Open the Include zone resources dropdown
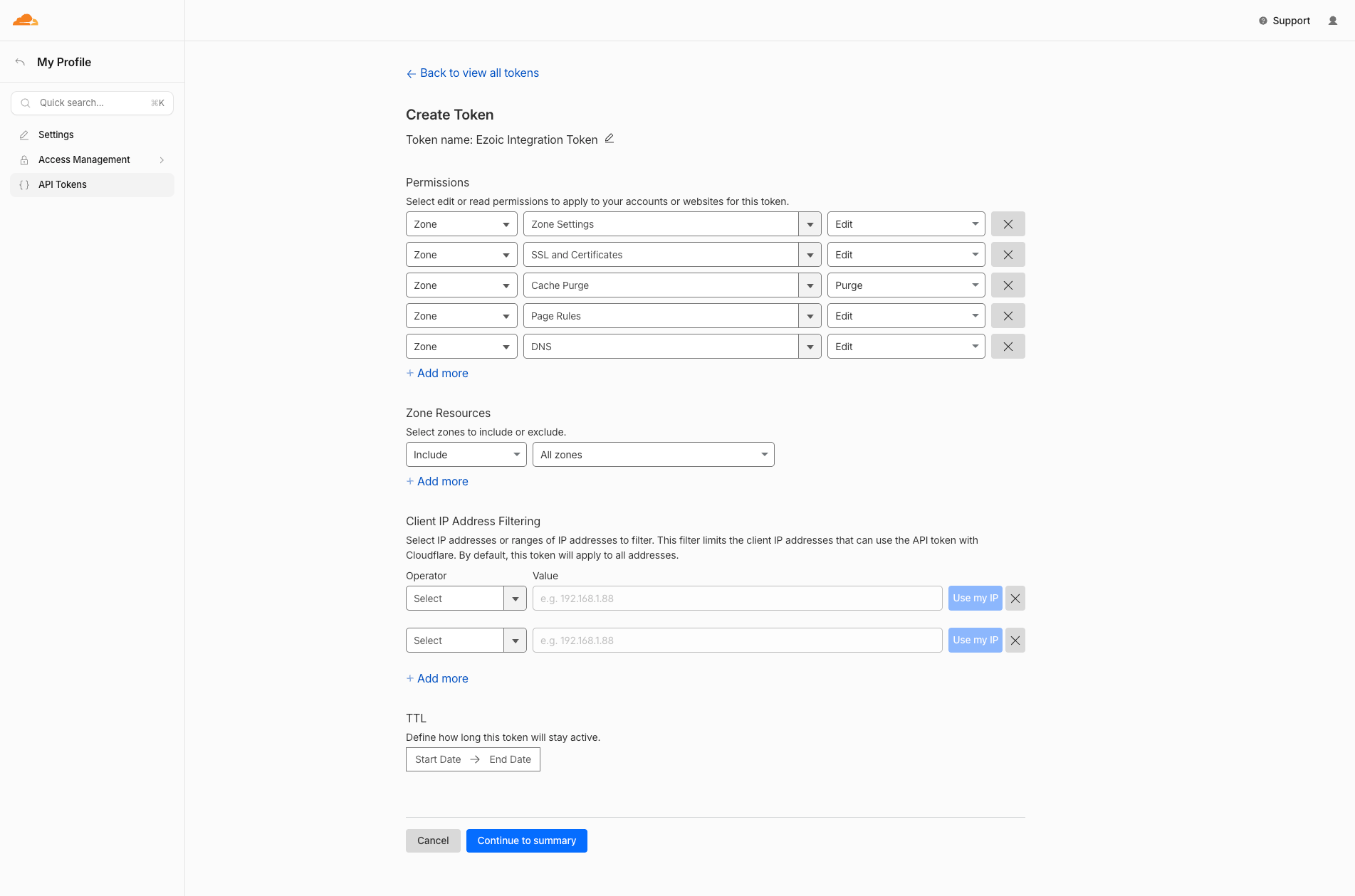This screenshot has height=896, width=1355. tap(466, 455)
